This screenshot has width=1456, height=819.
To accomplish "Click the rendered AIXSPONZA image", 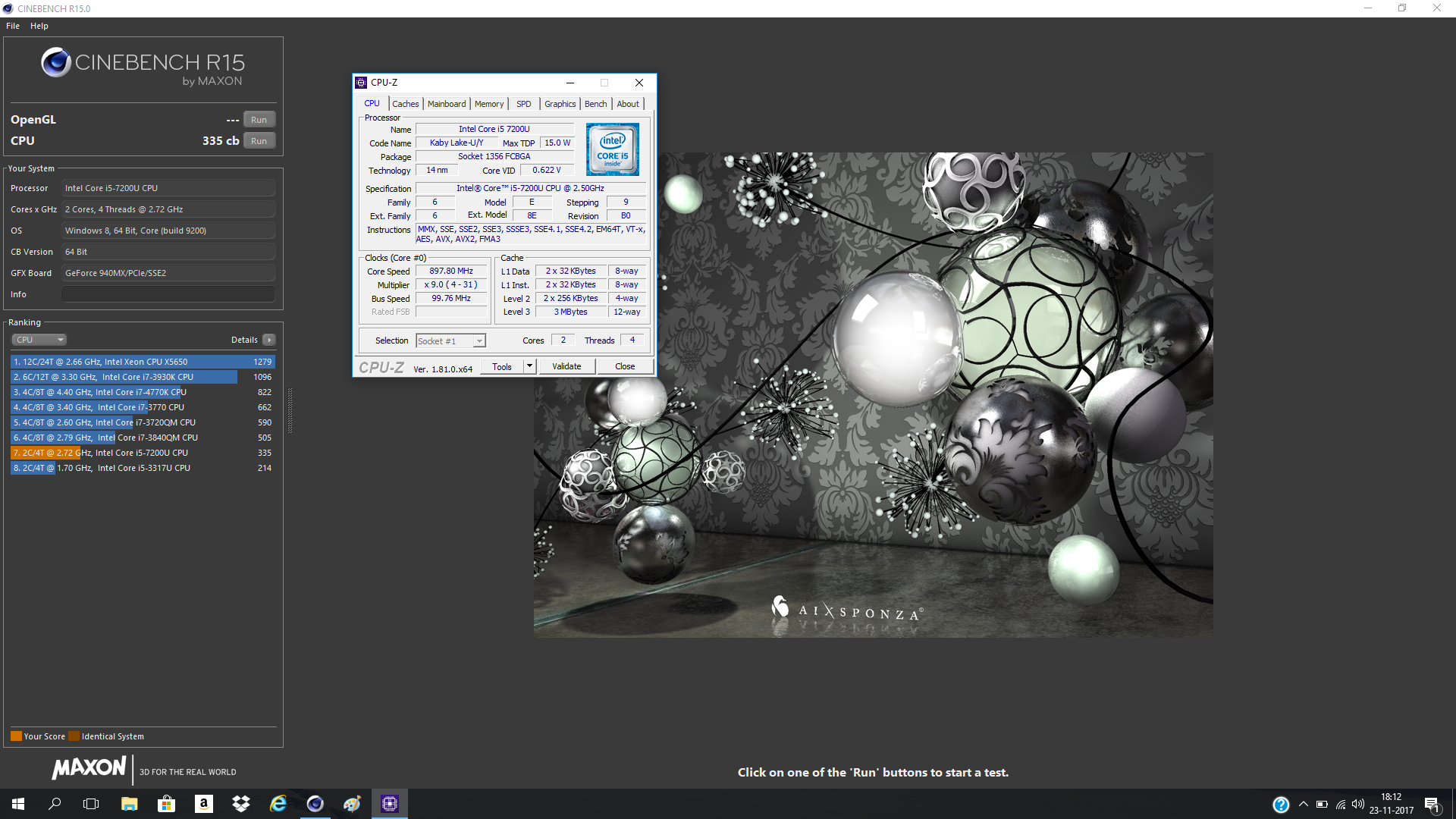I will click(874, 395).
